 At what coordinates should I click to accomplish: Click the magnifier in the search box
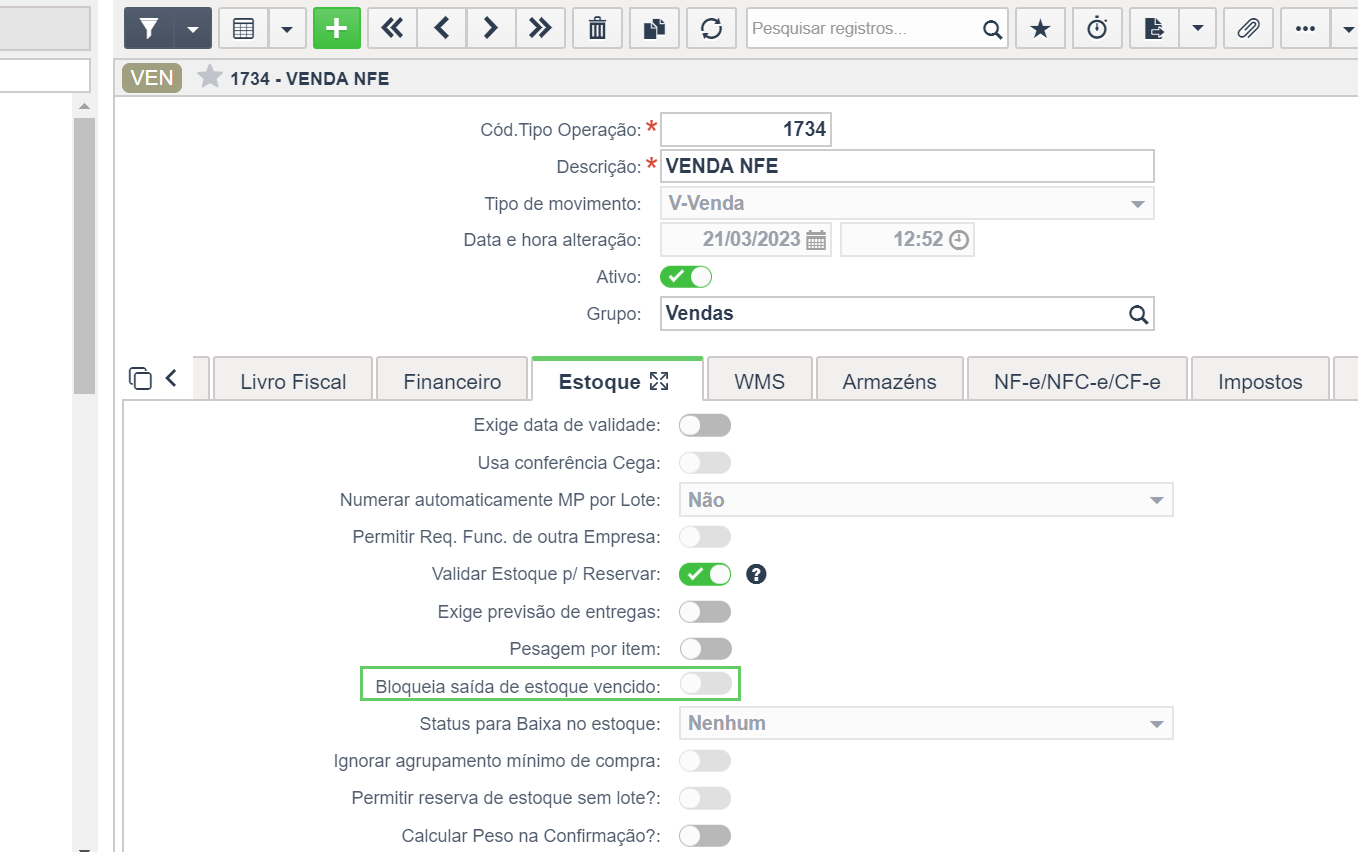(992, 29)
